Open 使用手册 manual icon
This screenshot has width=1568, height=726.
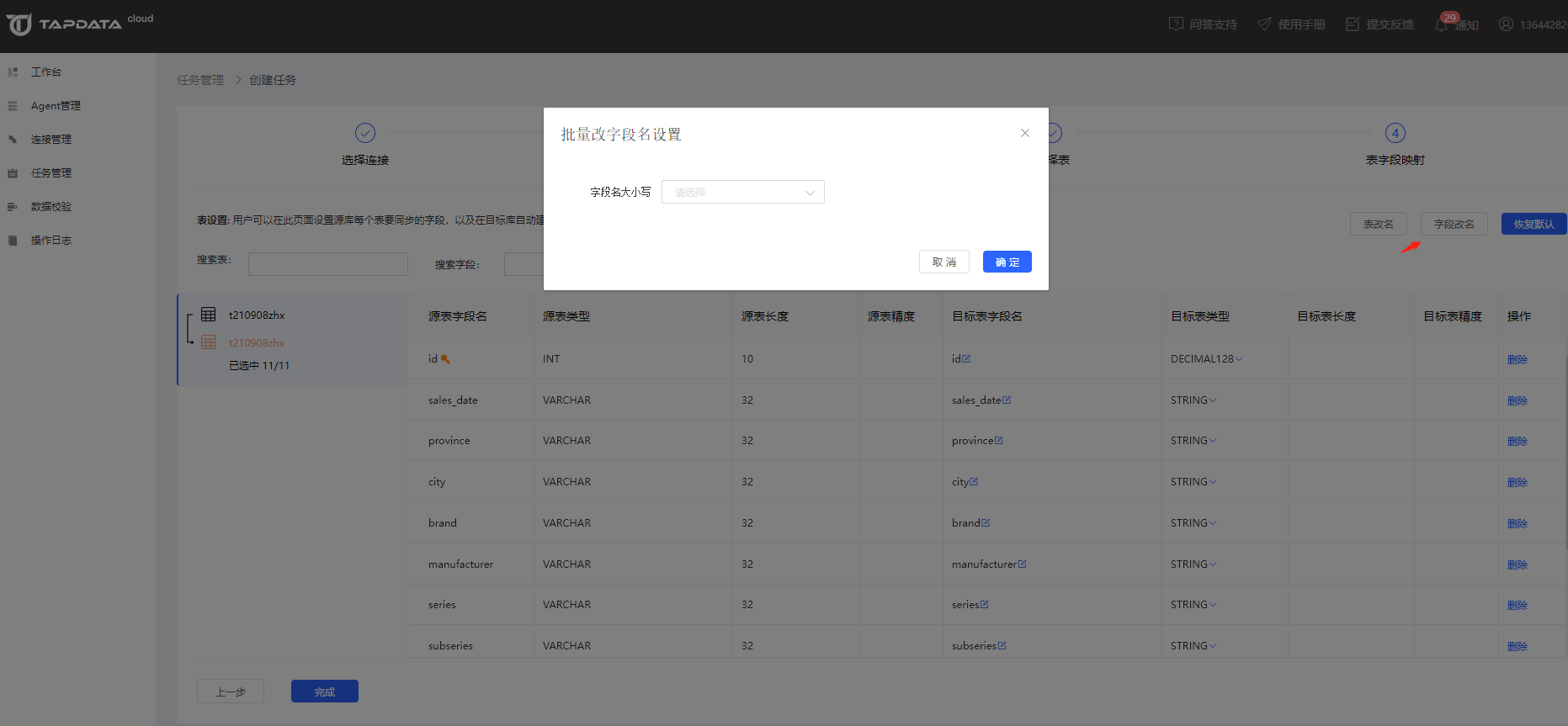click(x=1264, y=24)
